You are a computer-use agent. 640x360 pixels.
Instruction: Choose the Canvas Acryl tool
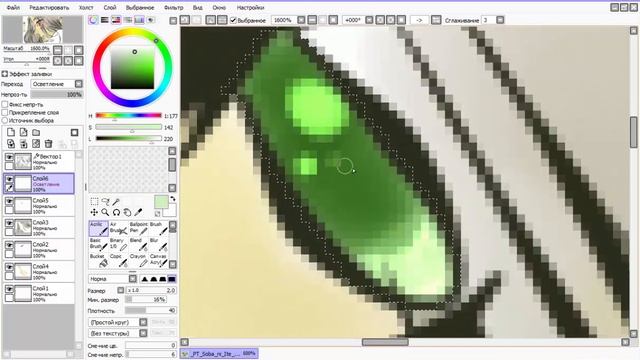(x=158, y=260)
